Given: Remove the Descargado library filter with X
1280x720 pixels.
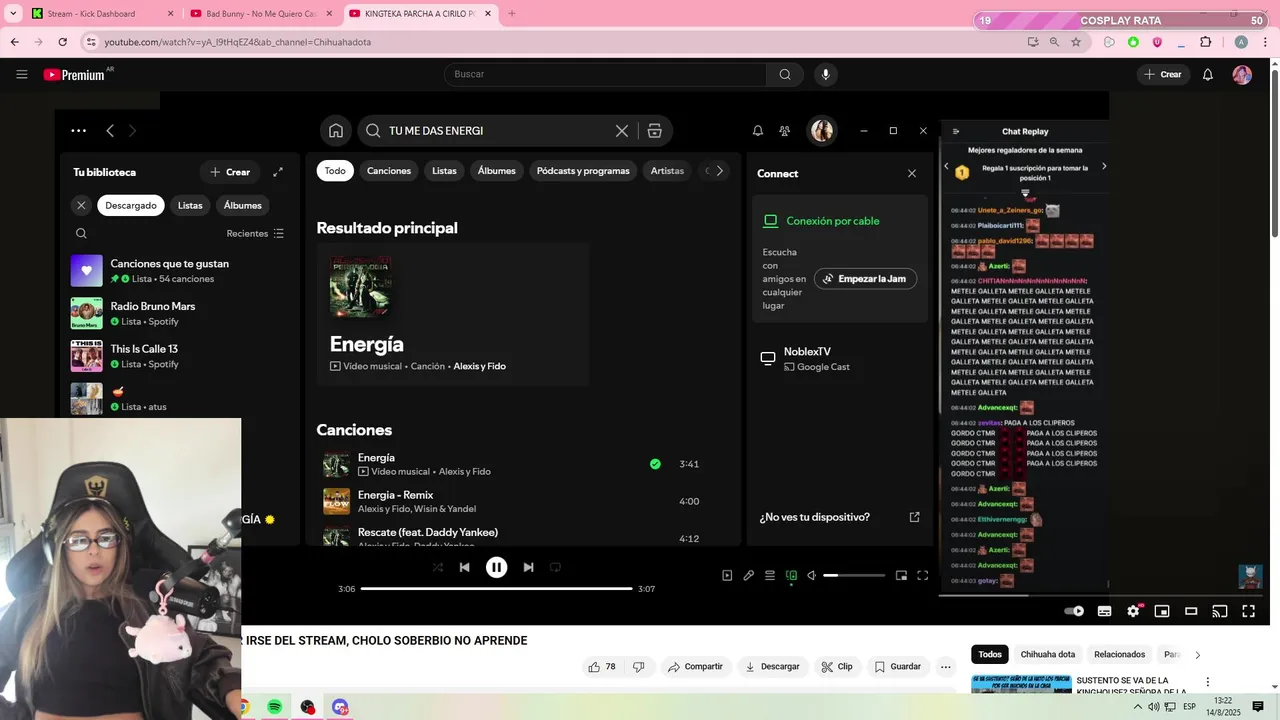Looking at the screenshot, I should (81, 205).
